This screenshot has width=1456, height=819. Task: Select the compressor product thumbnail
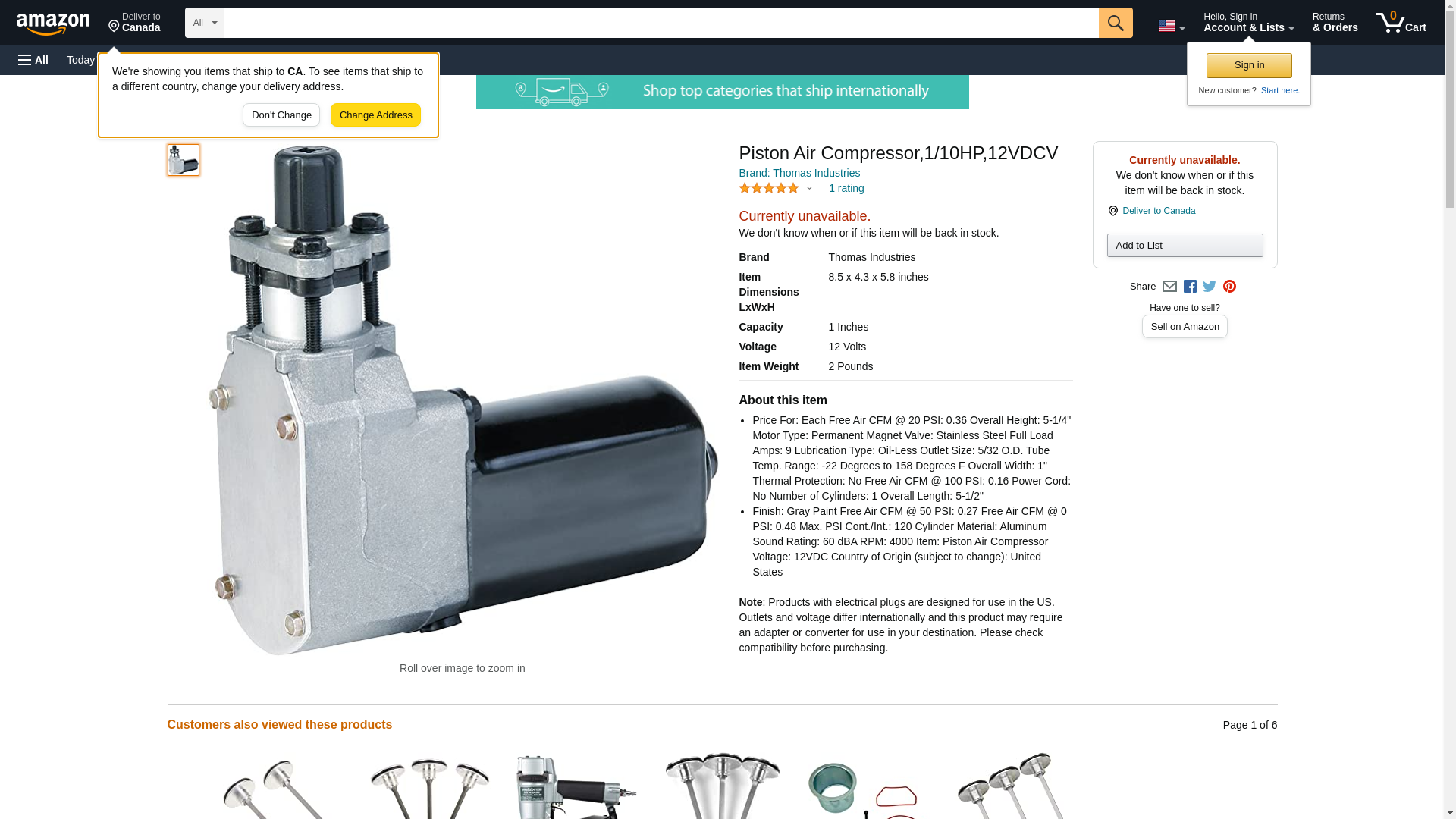pyautogui.click(x=184, y=160)
